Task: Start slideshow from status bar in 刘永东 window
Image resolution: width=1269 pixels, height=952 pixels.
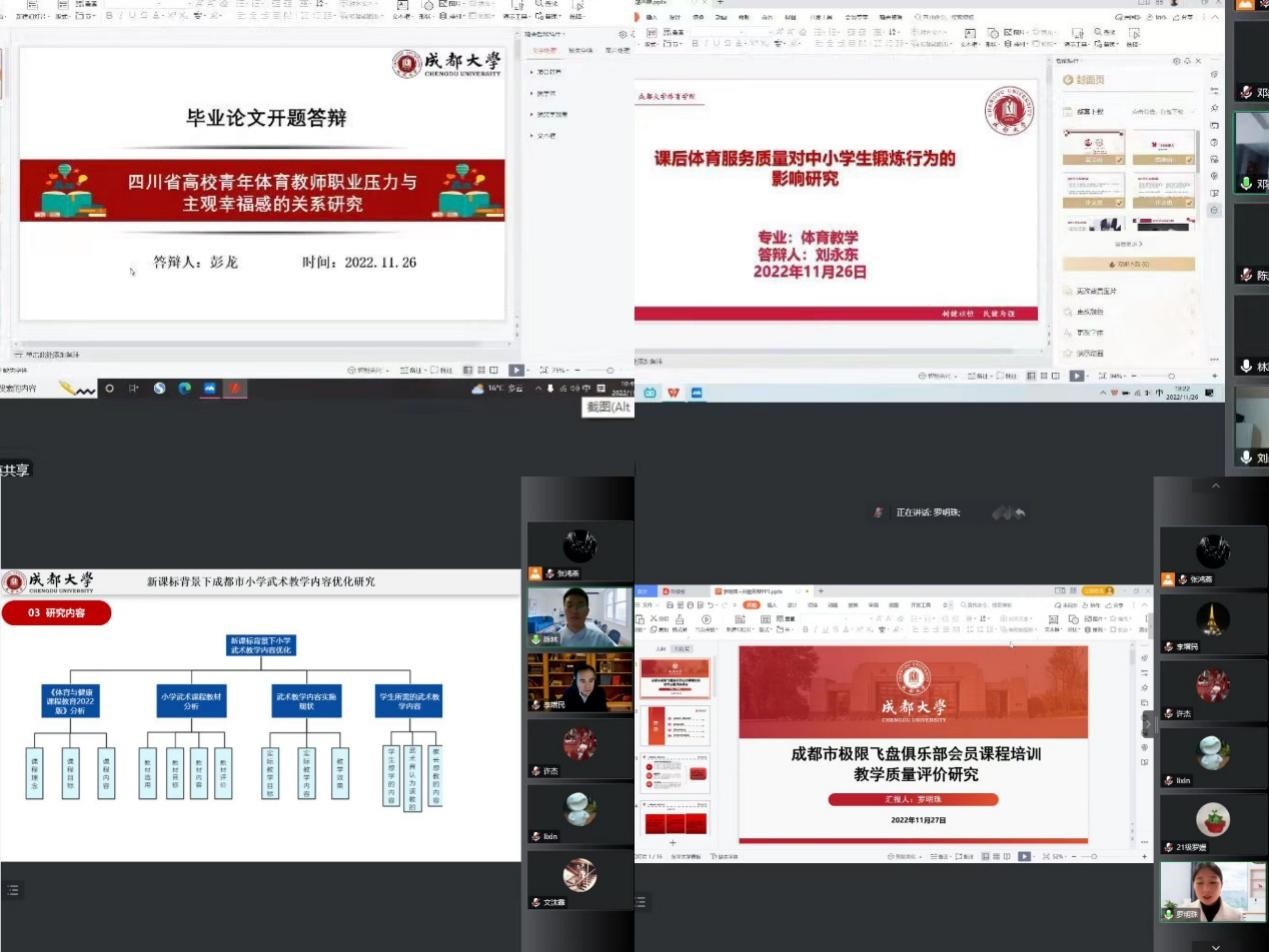Action: (x=1076, y=376)
